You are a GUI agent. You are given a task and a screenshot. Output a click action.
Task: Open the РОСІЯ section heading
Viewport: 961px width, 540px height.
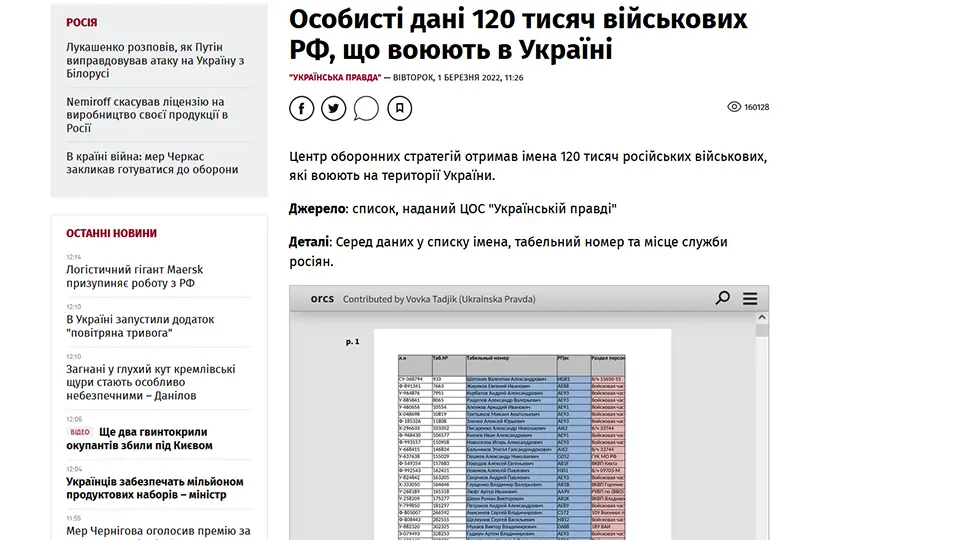[82, 22]
